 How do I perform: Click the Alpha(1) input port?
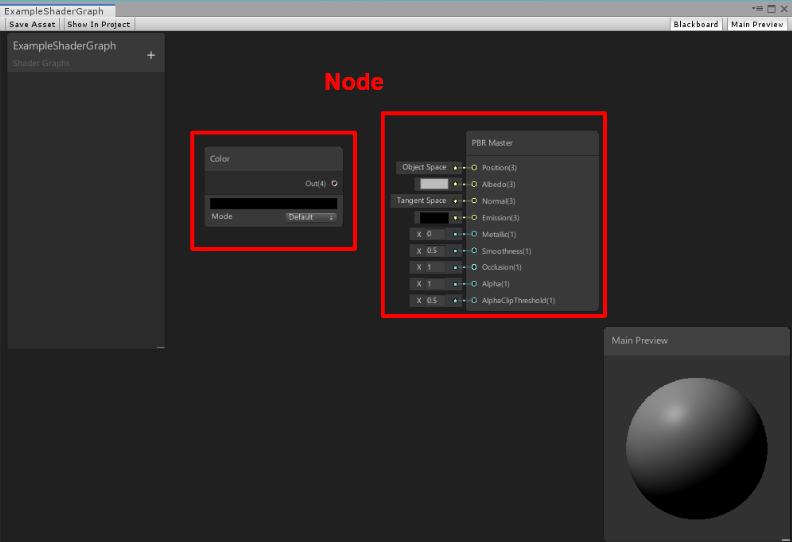click(474, 283)
